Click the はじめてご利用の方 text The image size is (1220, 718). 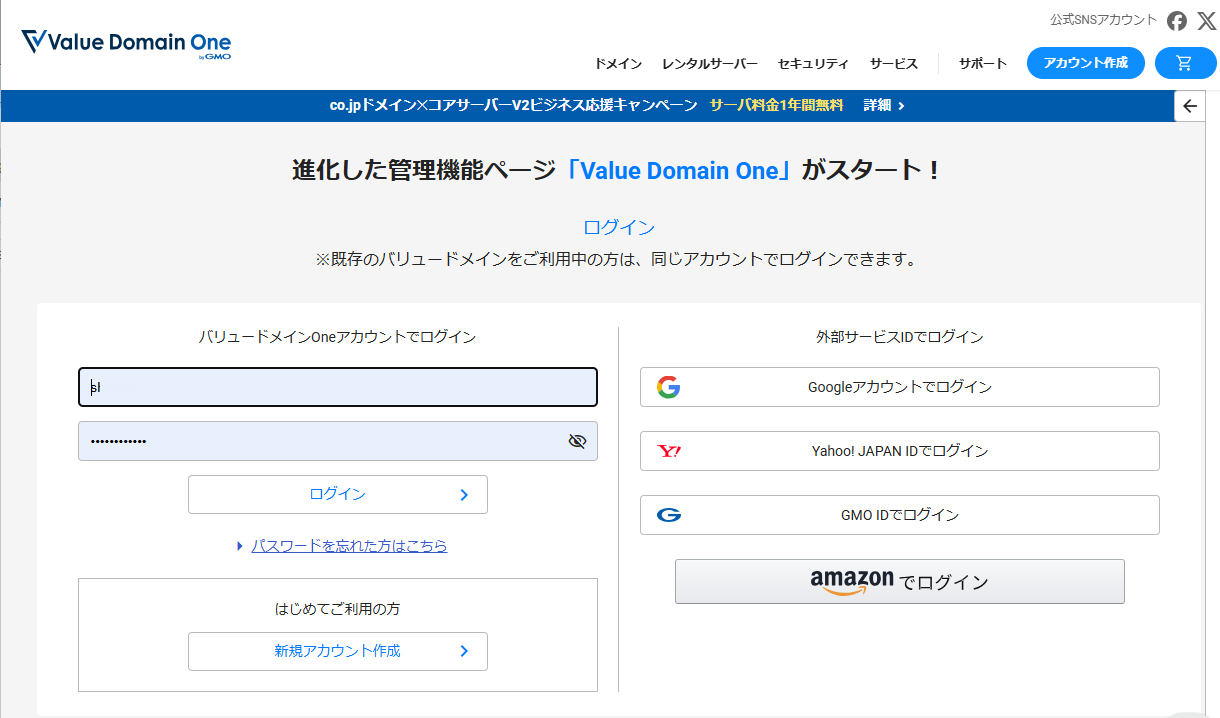[x=338, y=608]
